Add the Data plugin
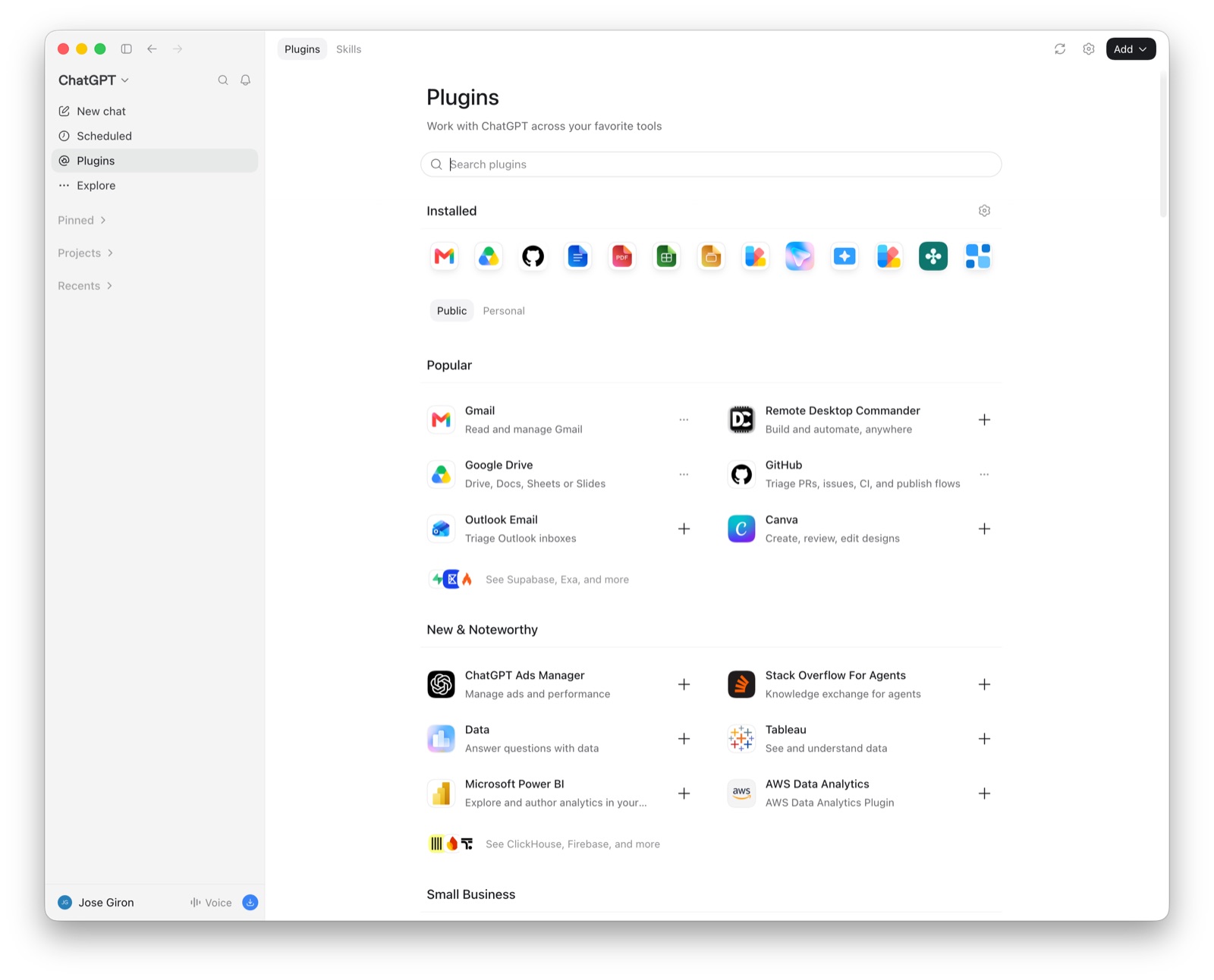The height and width of the screenshot is (980, 1214). pos(684,739)
